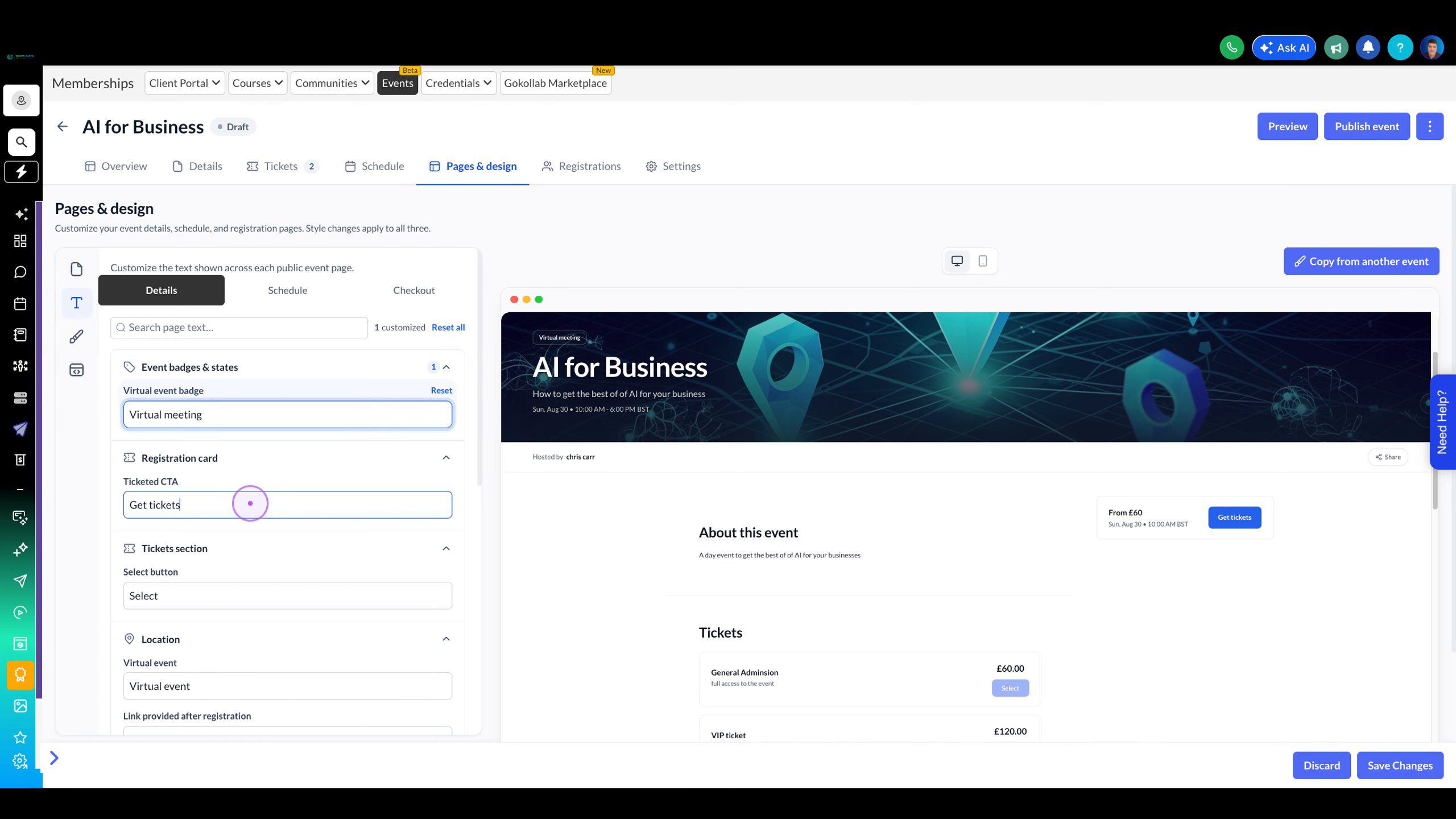The height and width of the screenshot is (819, 1456).
Task: Click the Select button text input
Action: 288,596
